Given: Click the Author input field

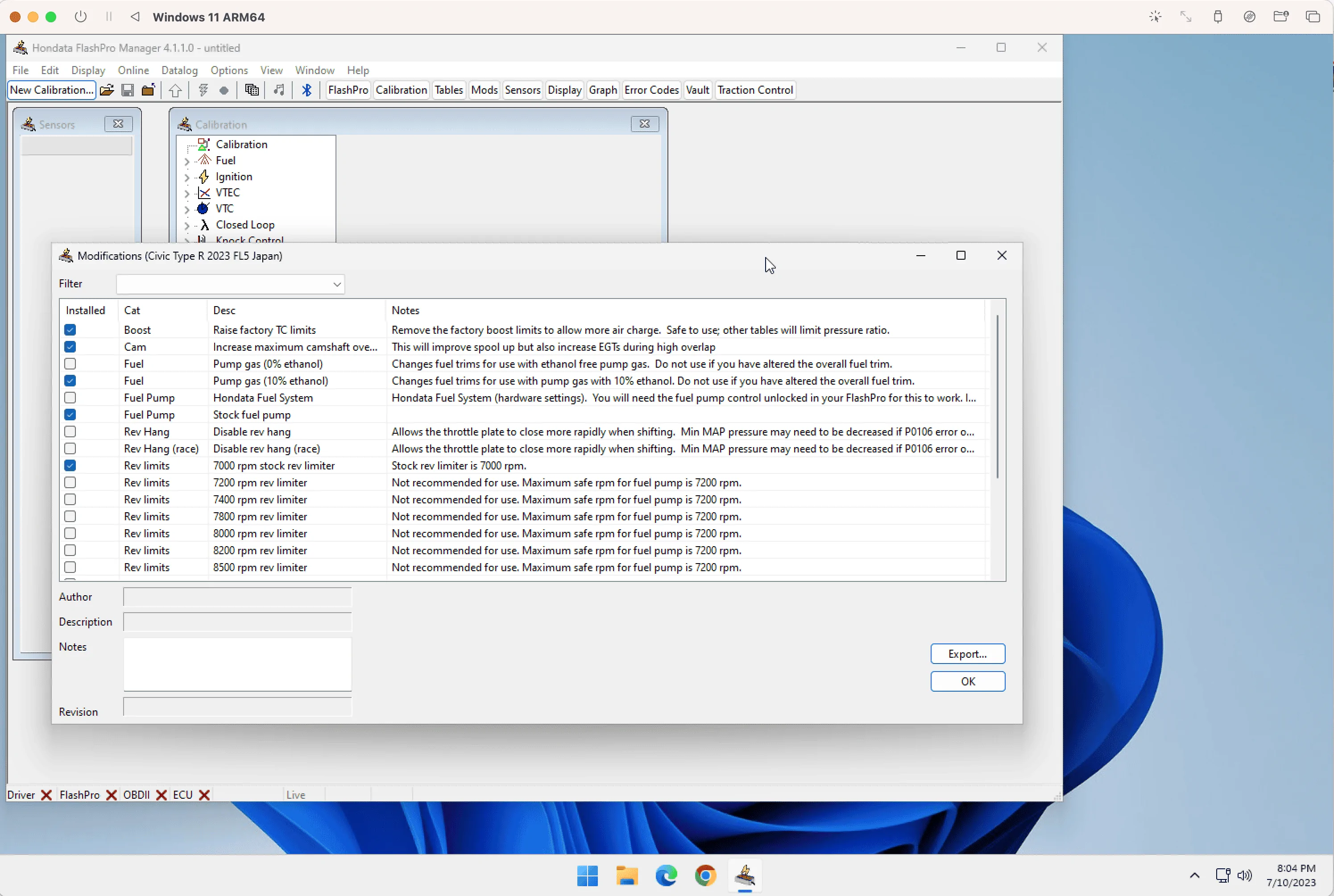Looking at the screenshot, I should pyautogui.click(x=237, y=597).
